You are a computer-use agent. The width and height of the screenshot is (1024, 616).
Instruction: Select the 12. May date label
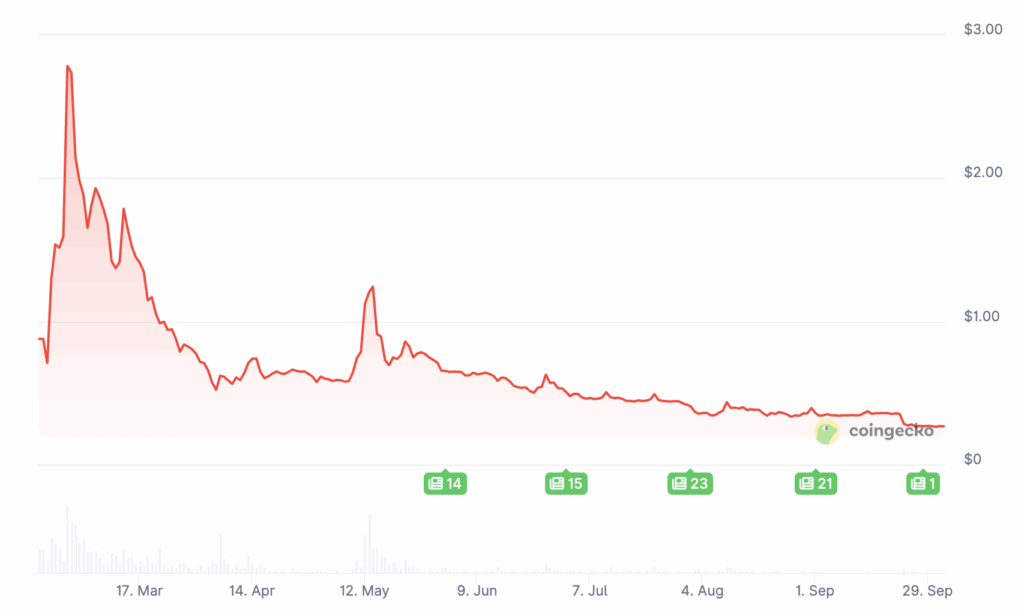point(364,590)
